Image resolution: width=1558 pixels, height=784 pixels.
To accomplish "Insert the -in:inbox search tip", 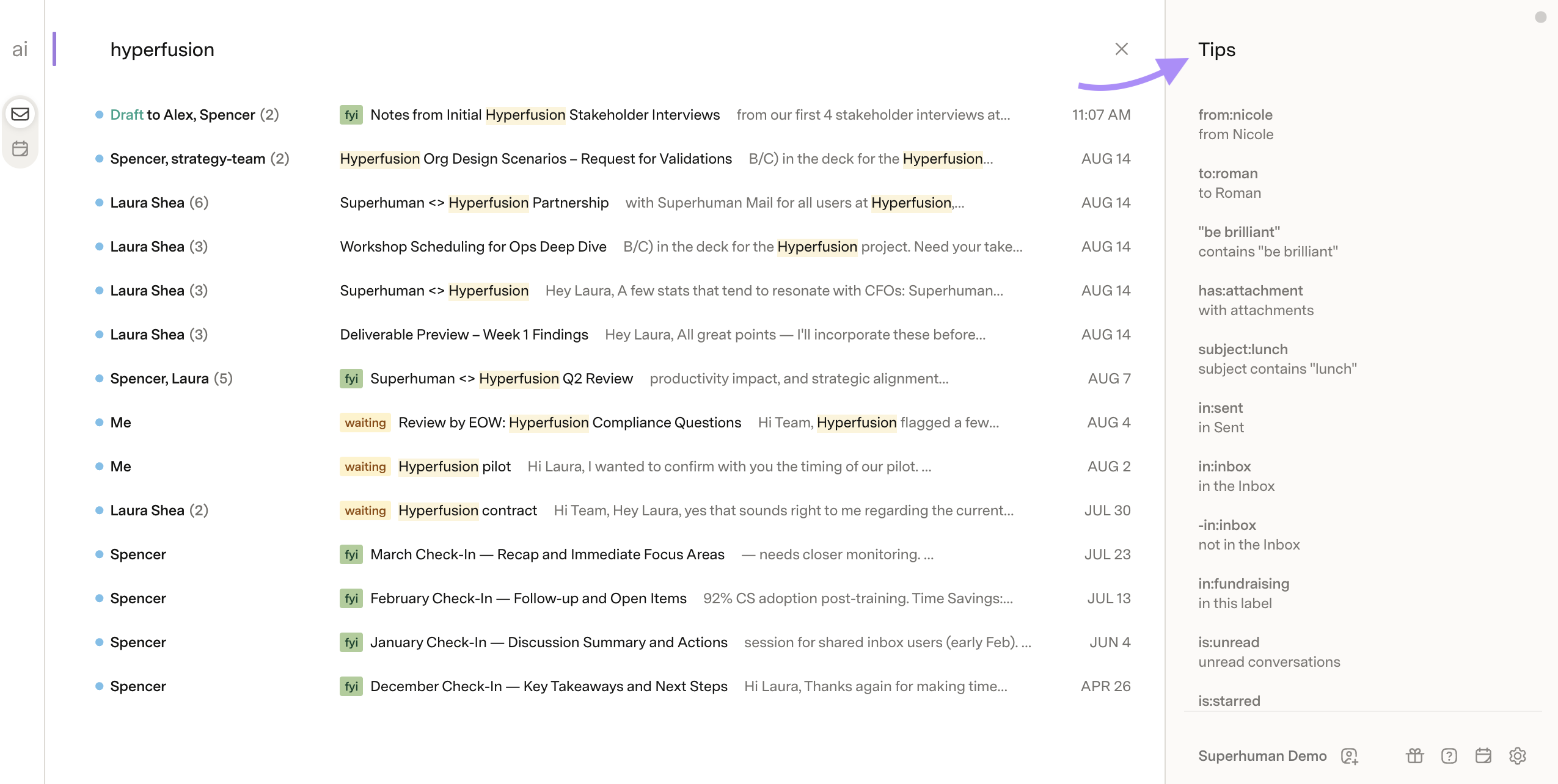I will click(x=1249, y=535).
